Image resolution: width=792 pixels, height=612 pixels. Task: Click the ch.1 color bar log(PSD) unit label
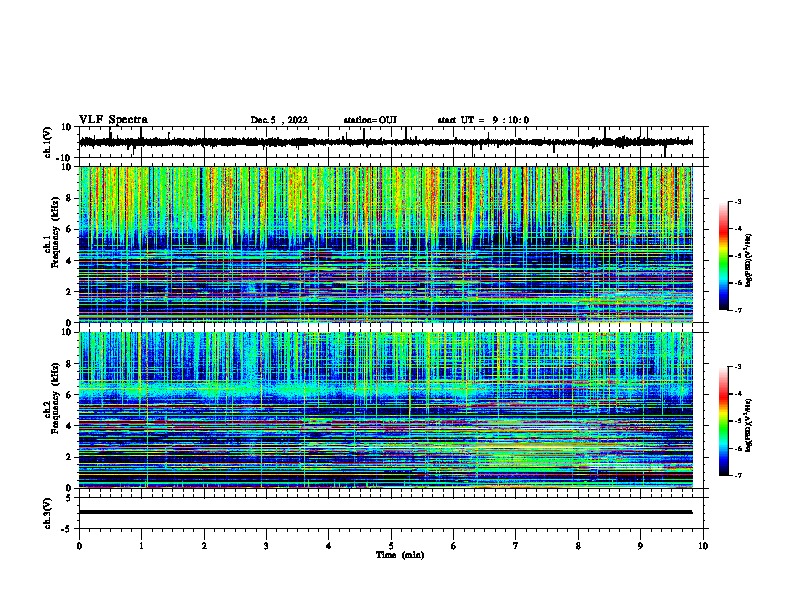coord(749,260)
